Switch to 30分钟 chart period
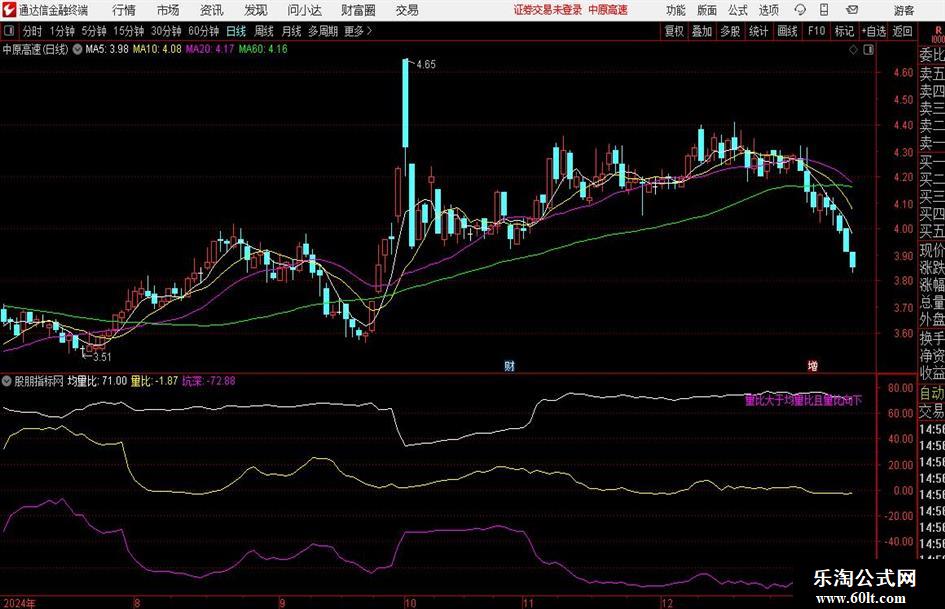The image size is (945, 609). 166,31
